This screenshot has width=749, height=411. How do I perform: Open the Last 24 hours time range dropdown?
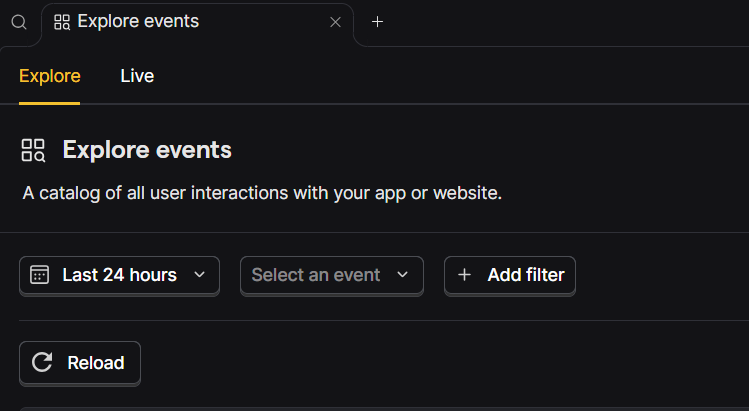pos(119,275)
